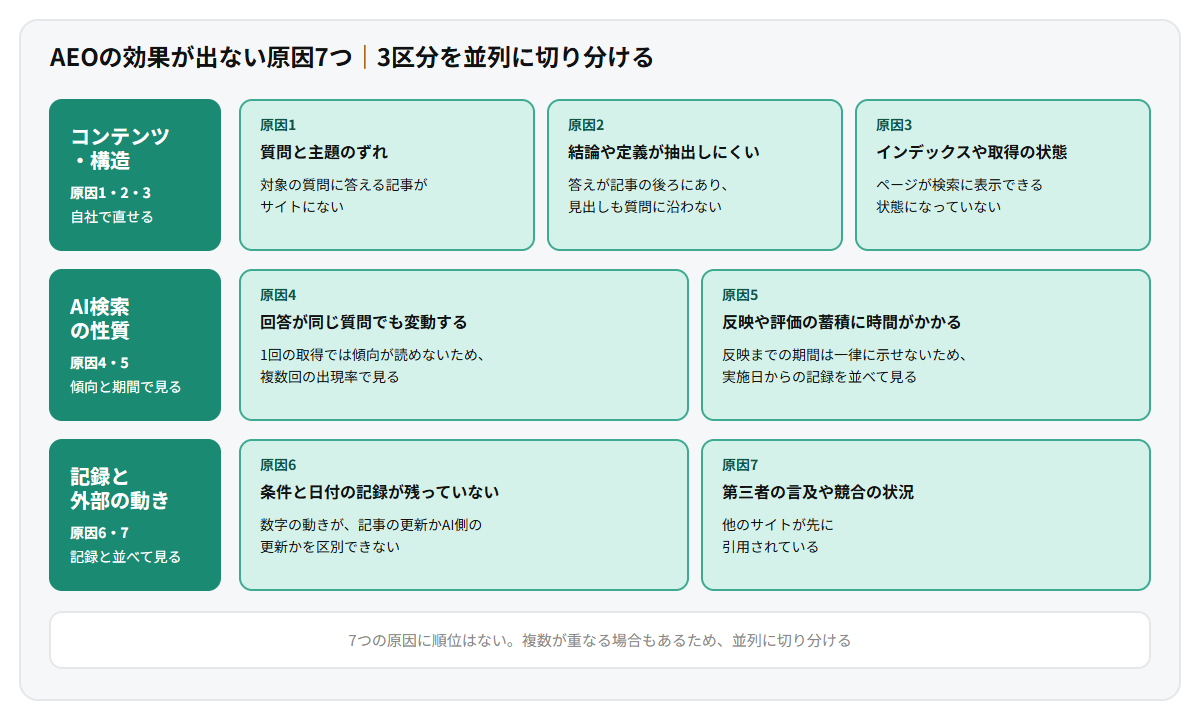
Task: Click the '原因1' card label
Action: click(278, 125)
